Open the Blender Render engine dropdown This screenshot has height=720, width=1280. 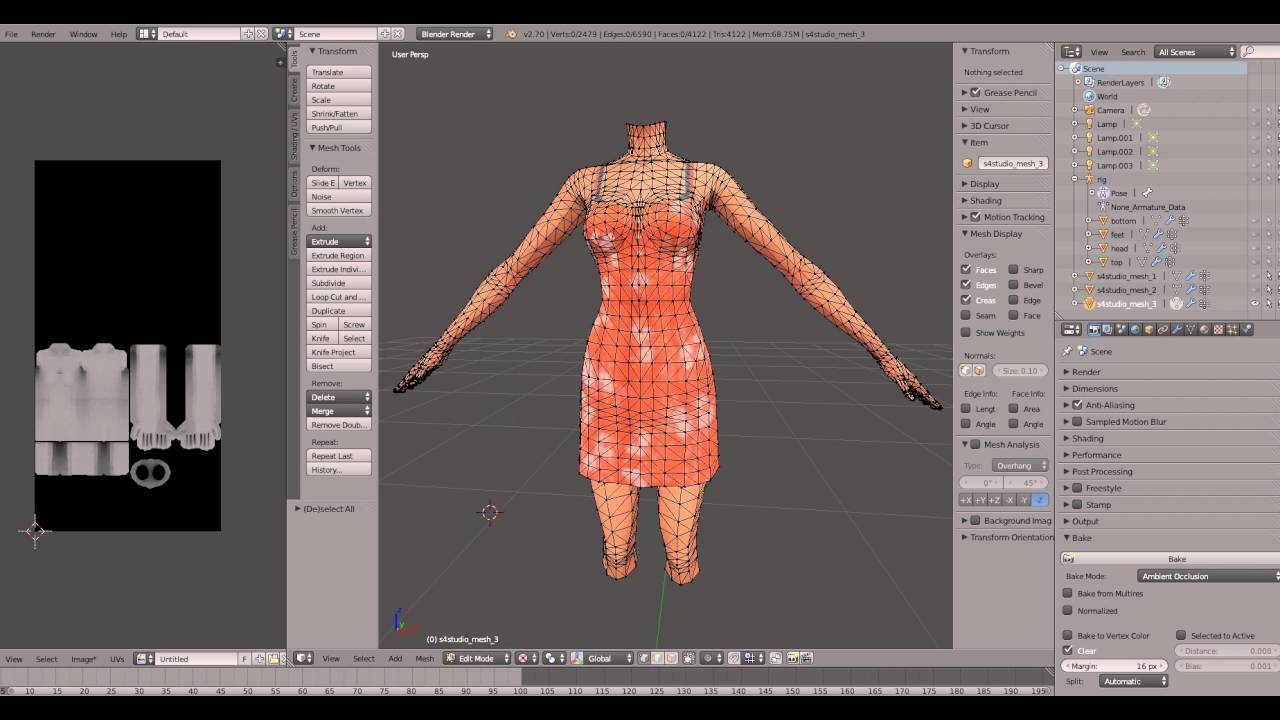click(x=455, y=34)
